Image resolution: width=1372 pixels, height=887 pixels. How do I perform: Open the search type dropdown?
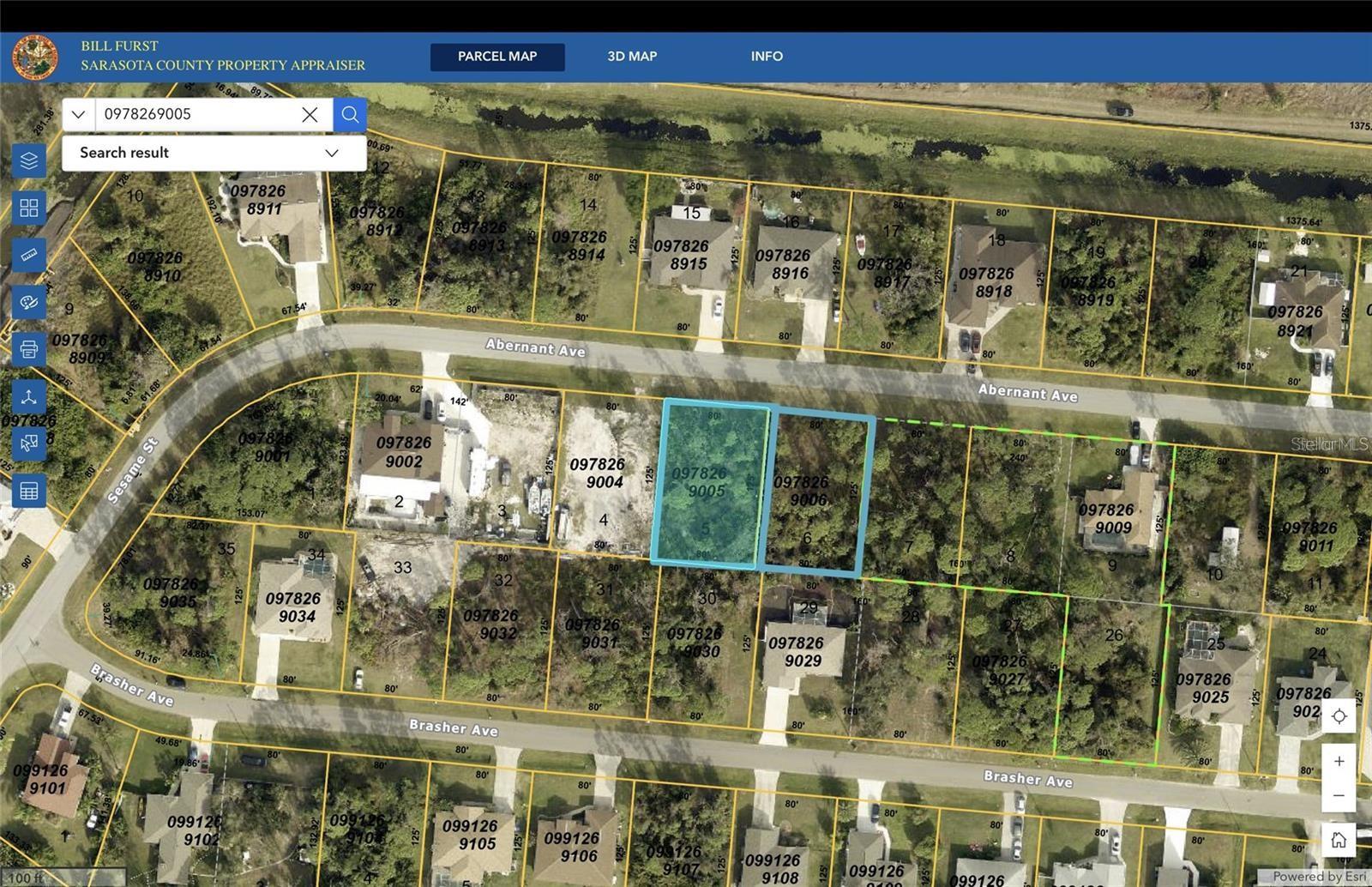coord(77,114)
